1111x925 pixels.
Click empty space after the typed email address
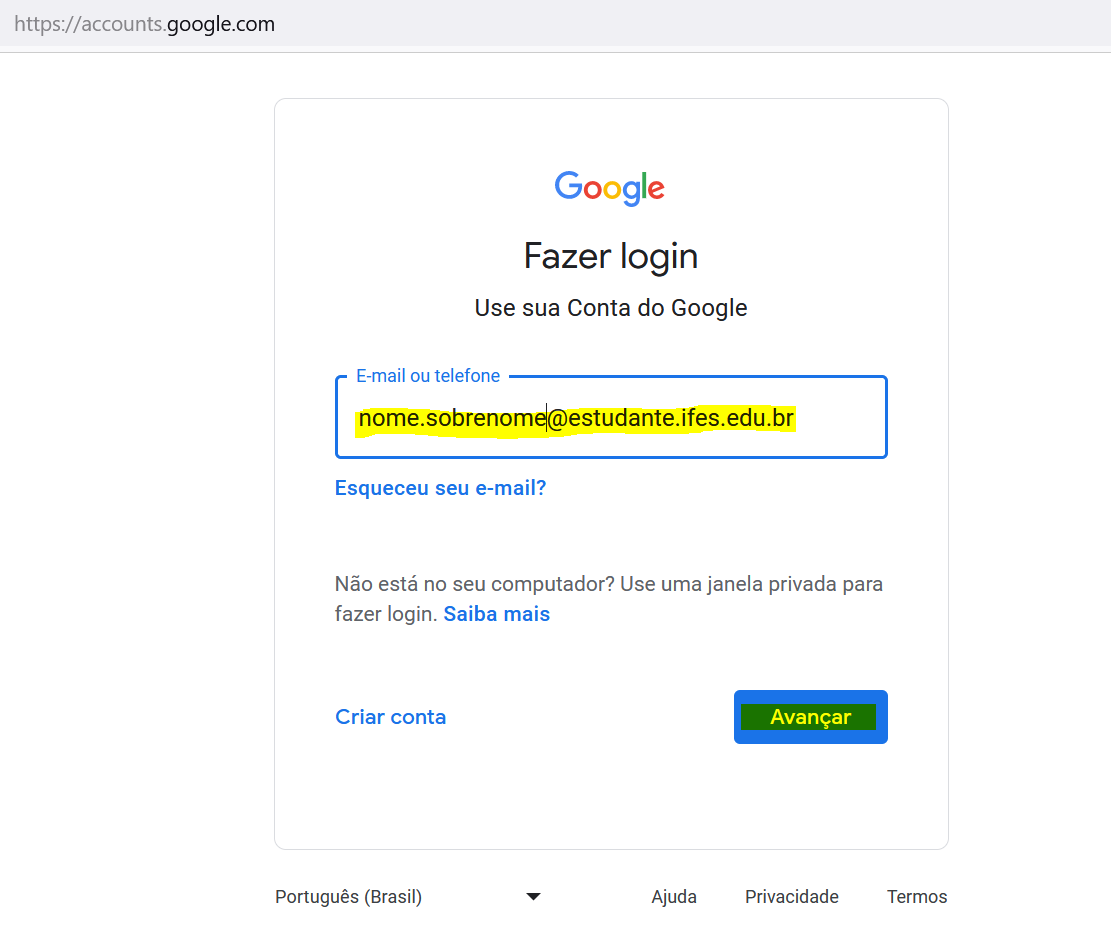click(840, 418)
